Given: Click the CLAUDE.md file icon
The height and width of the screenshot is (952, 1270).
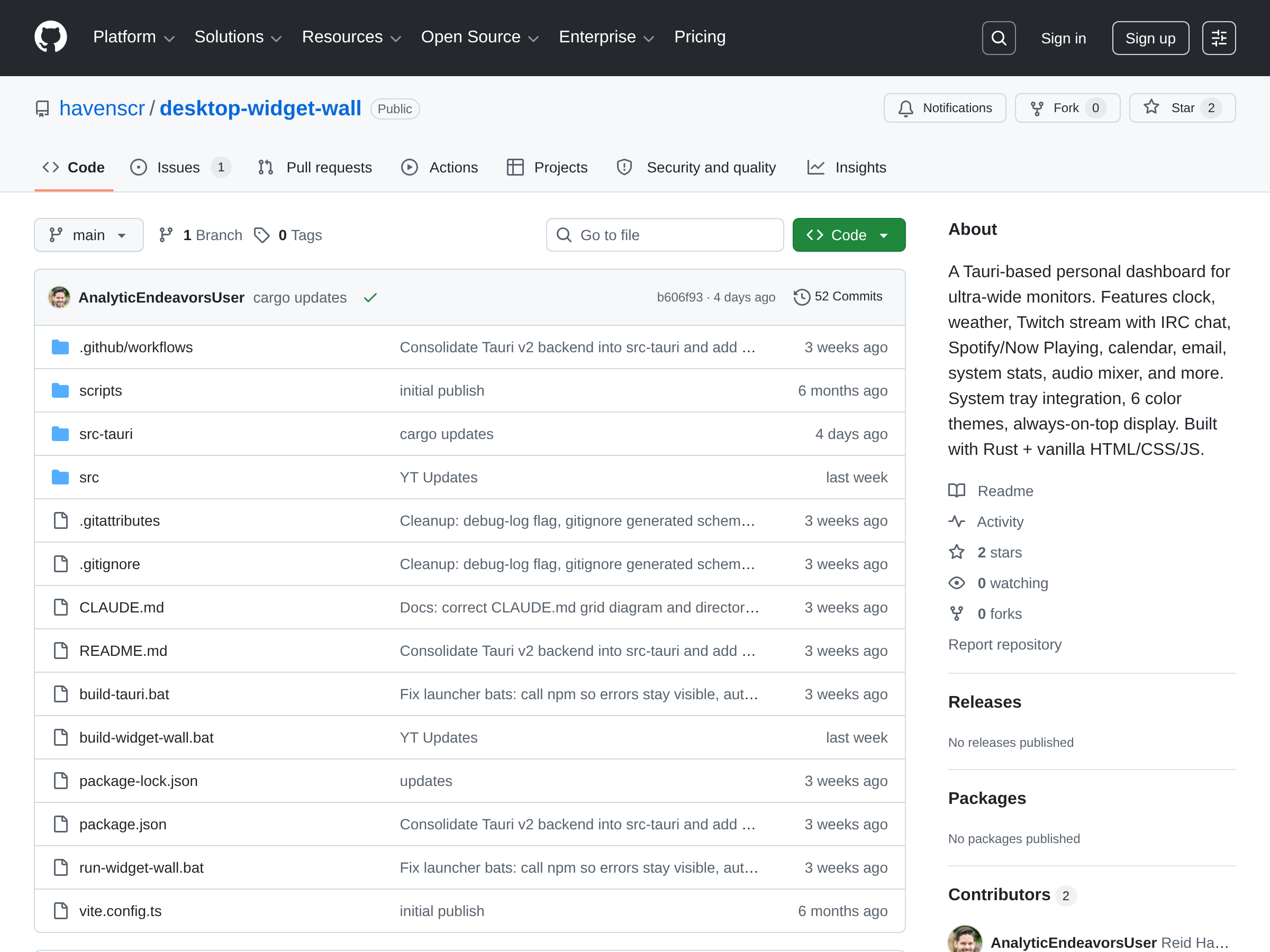Looking at the screenshot, I should (x=60, y=607).
